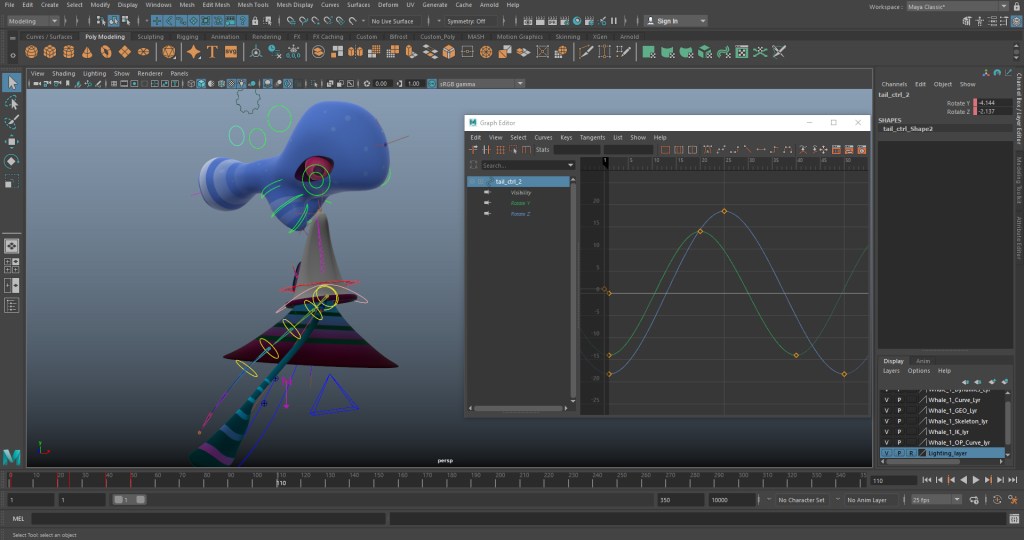Toggle visibility of Whale_1_GEO_lyr layer
Screen dimensions: 1024x540
(x=886, y=410)
